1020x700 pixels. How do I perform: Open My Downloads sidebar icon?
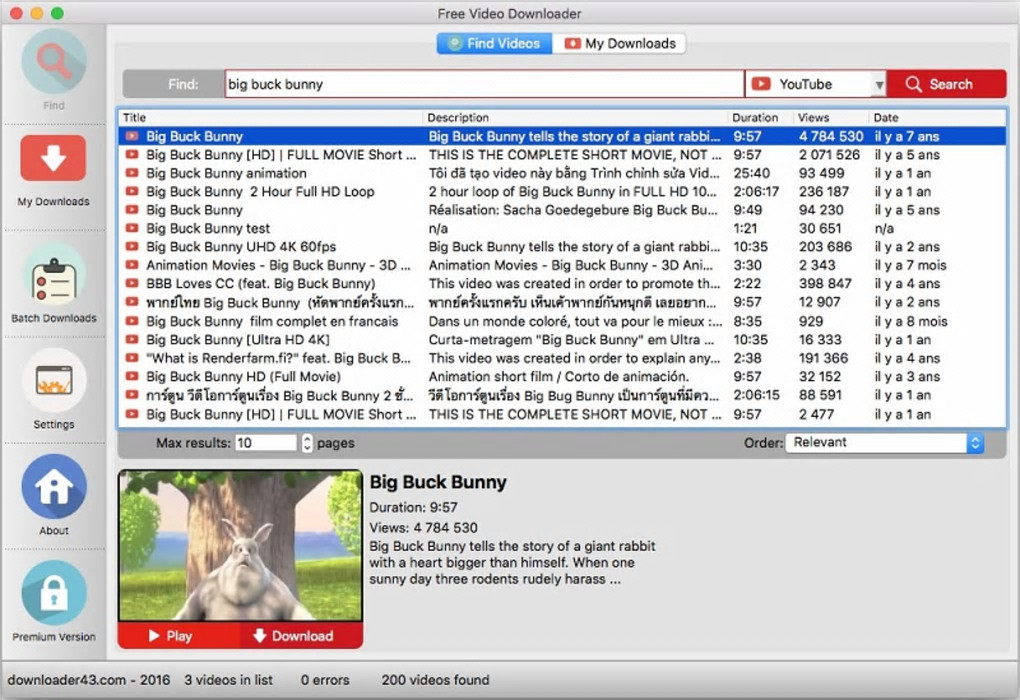(x=53, y=158)
